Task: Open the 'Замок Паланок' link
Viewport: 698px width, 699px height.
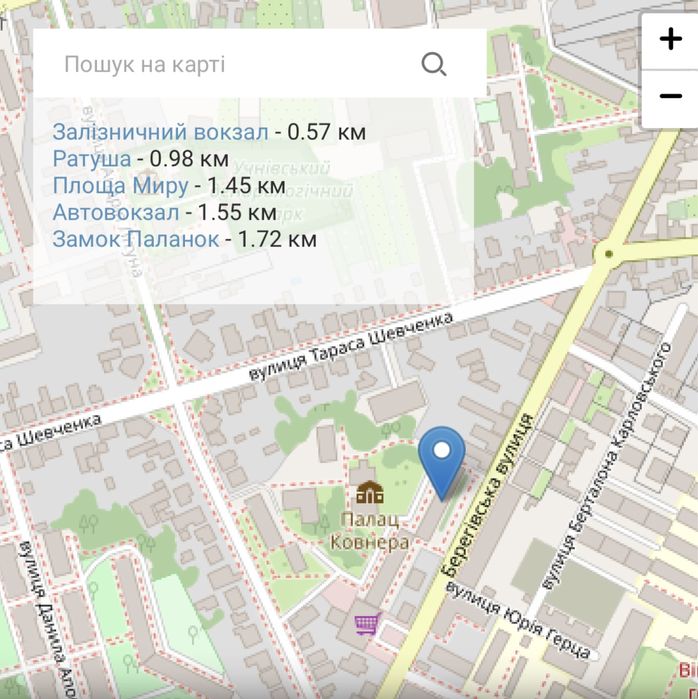Action: (x=136, y=239)
